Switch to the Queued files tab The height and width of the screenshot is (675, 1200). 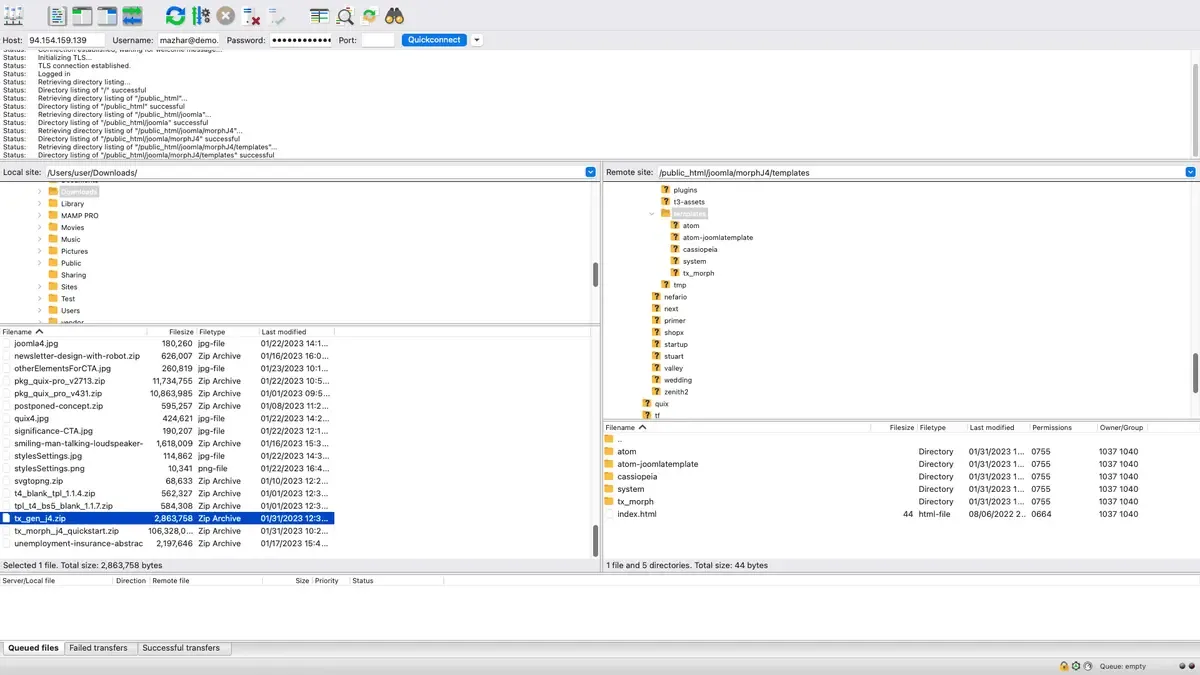(x=33, y=648)
